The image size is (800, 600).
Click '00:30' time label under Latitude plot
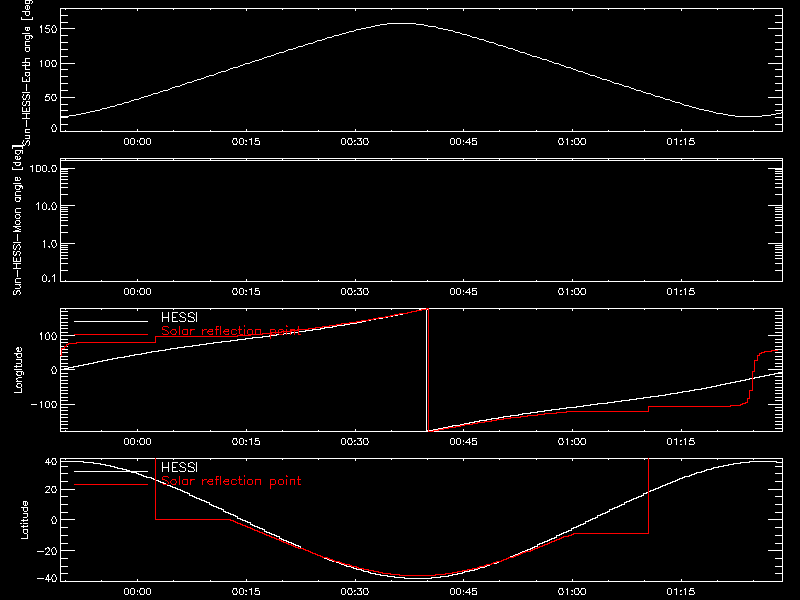click(x=355, y=592)
